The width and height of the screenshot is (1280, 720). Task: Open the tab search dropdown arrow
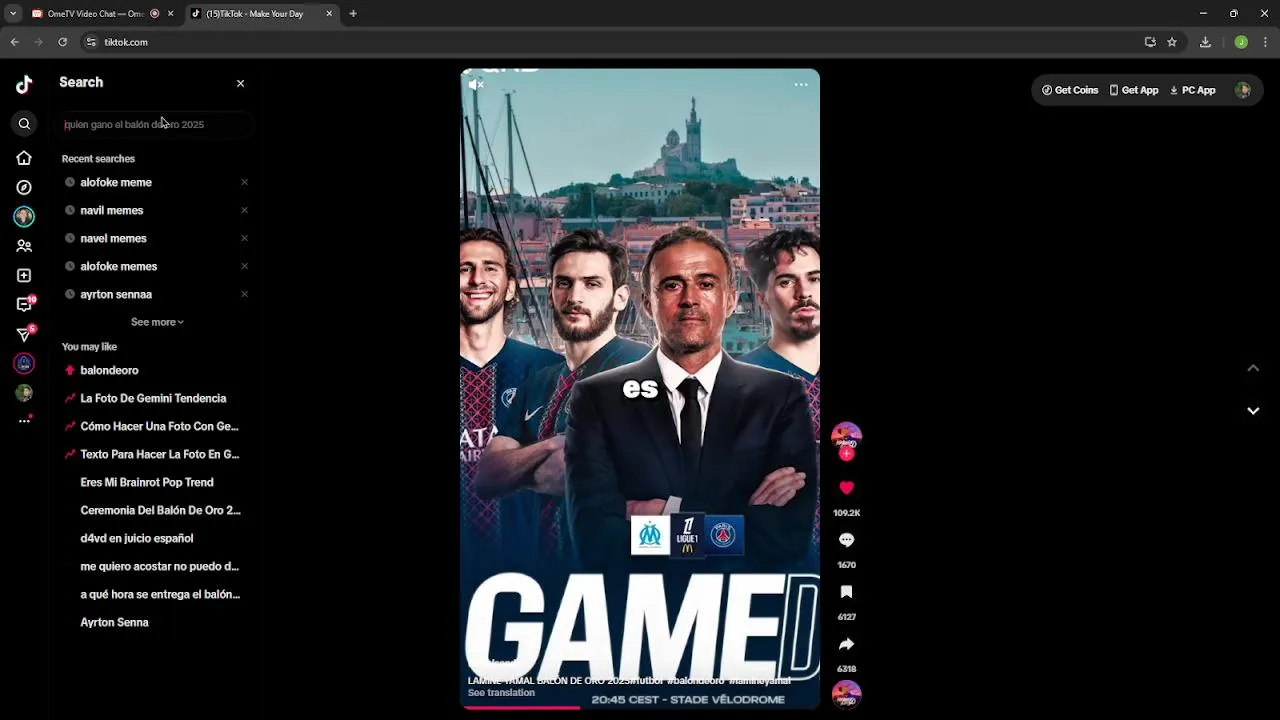[12, 14]
